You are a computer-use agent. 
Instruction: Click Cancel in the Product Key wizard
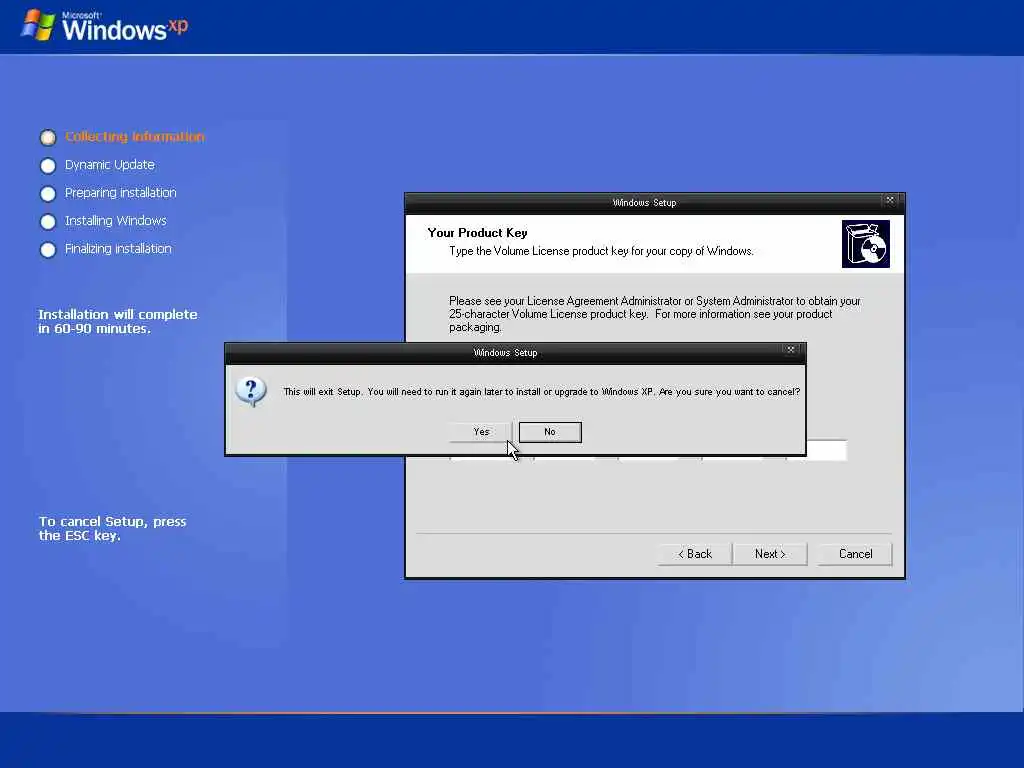pos(855,554)
